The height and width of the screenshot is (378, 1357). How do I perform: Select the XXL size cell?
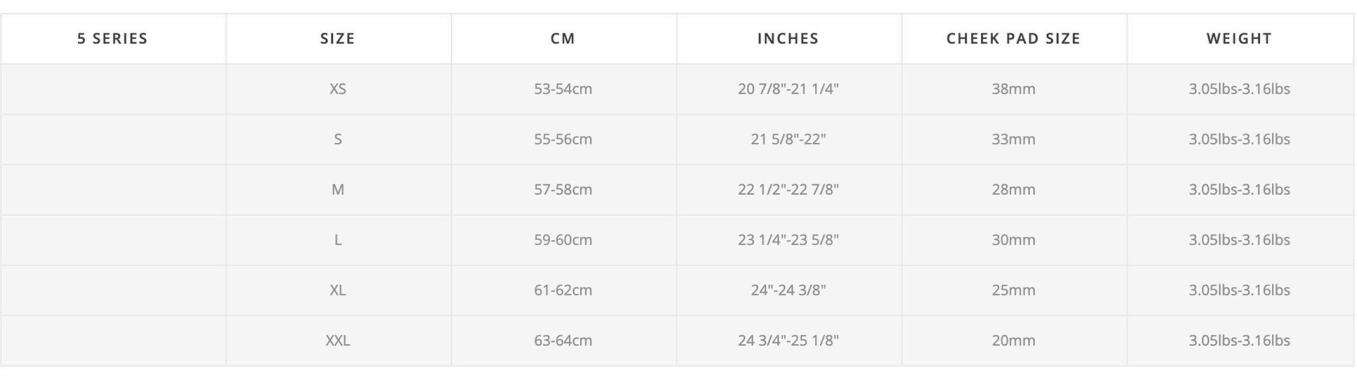tap(338, 340)
